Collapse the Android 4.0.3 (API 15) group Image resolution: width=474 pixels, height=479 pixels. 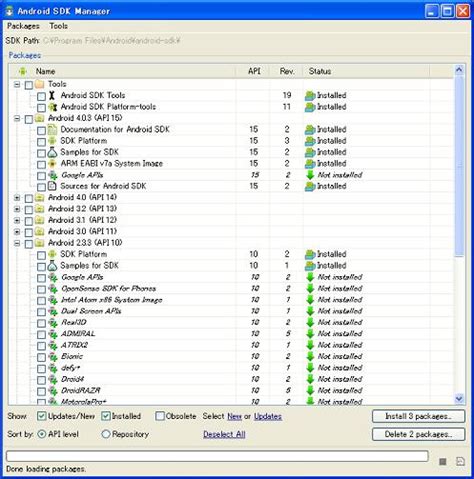[17, 118]
